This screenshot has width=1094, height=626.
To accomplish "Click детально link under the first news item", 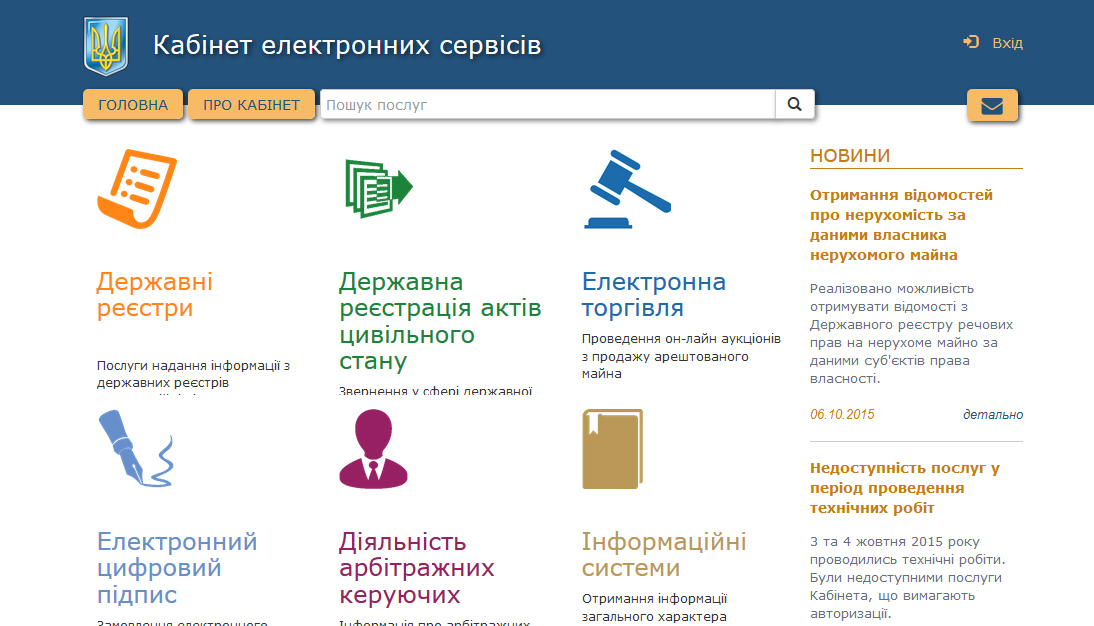I will click(992, 415).
